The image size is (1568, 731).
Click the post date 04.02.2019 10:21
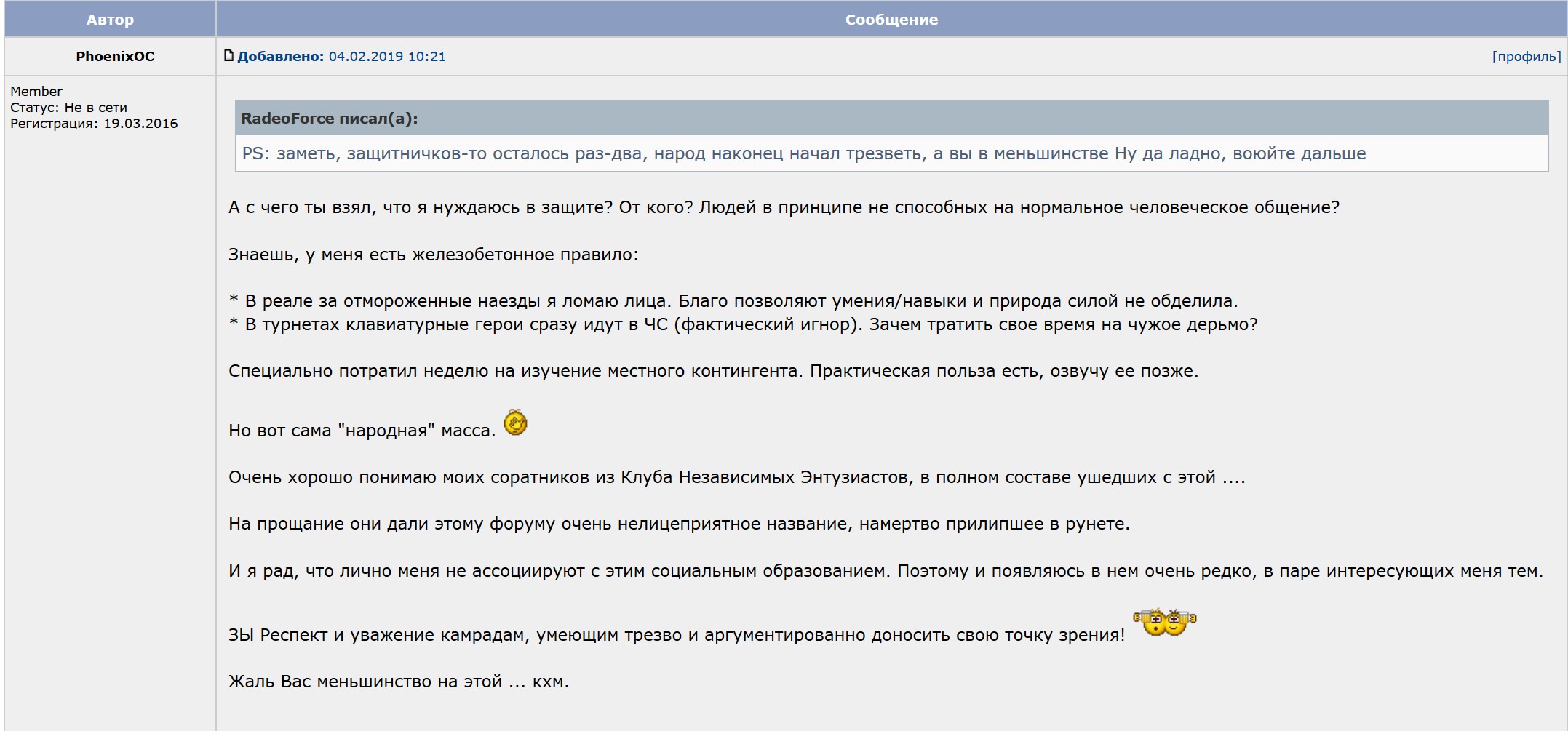tap(387, 57)
